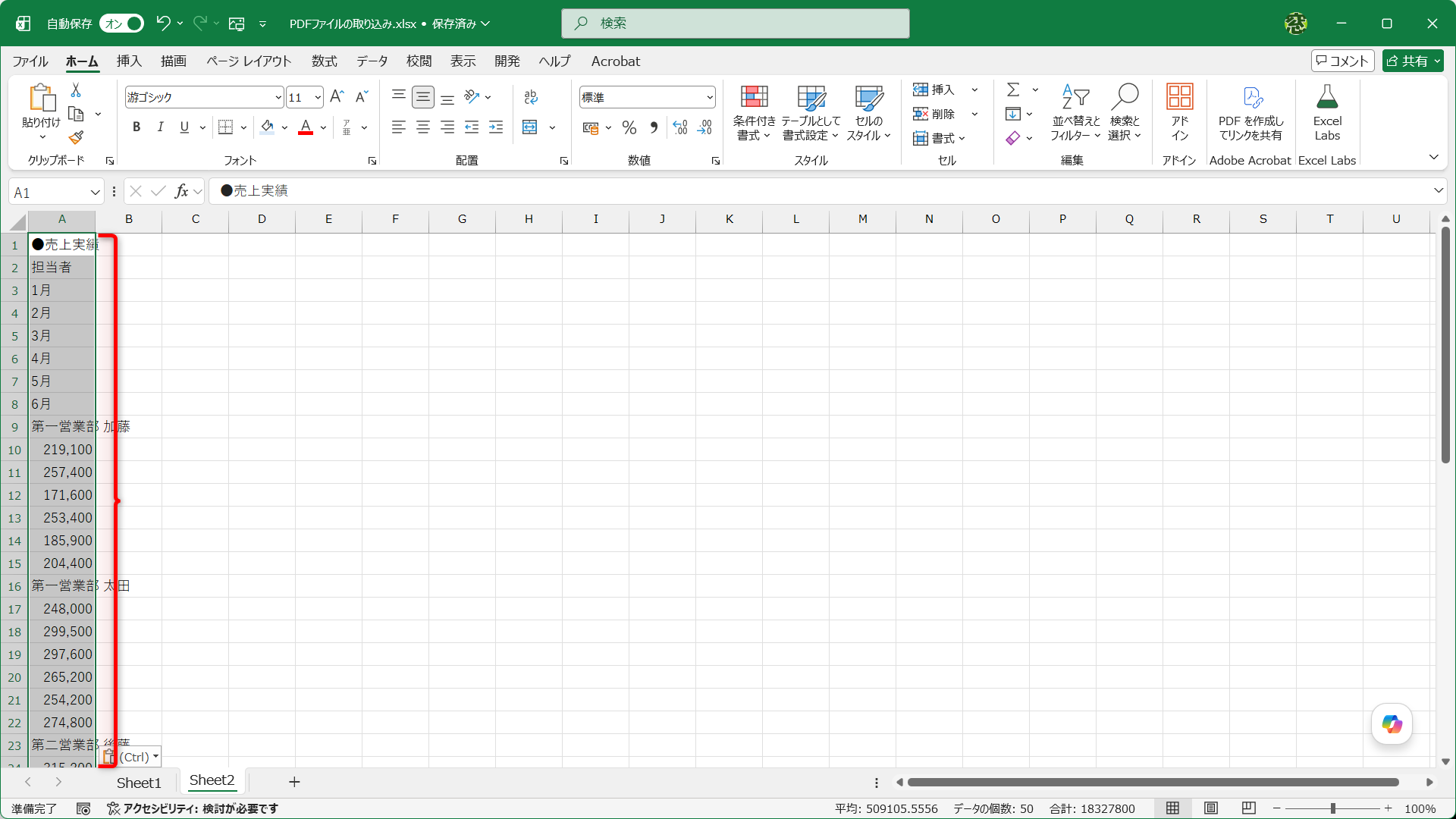Open the Formulas ribbon tab

325,61
